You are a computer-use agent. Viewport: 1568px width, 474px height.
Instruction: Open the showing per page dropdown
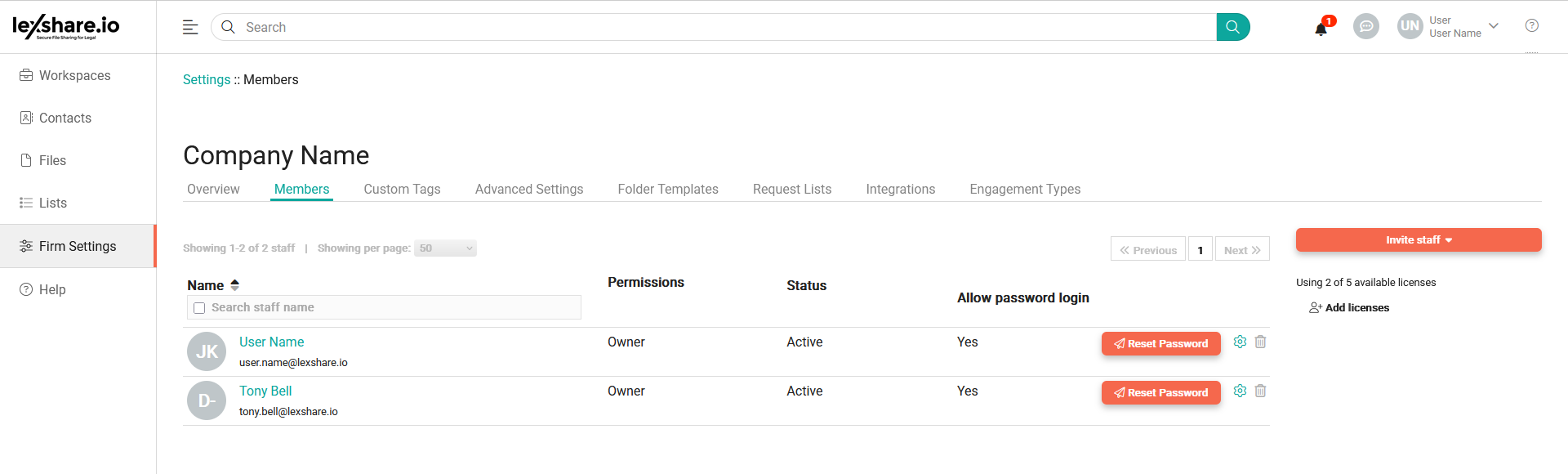pyautogui.click(x=445, y=248)
